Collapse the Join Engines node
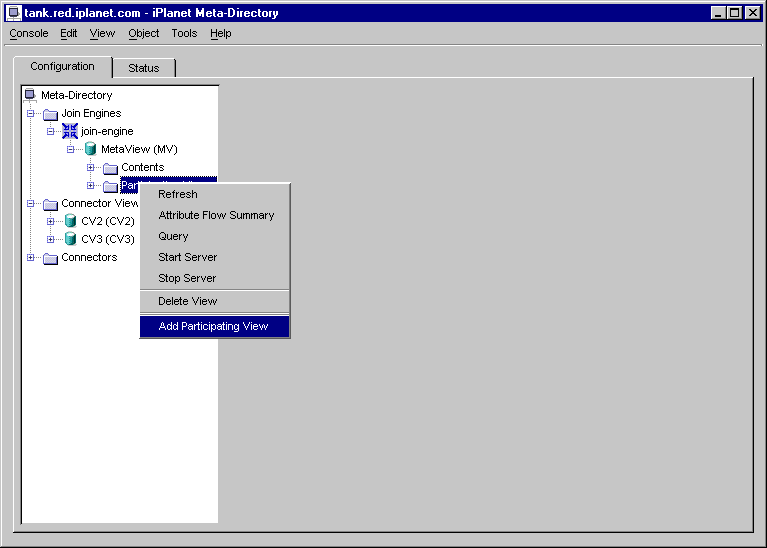The image size is (767, 548). click(30, 114)
